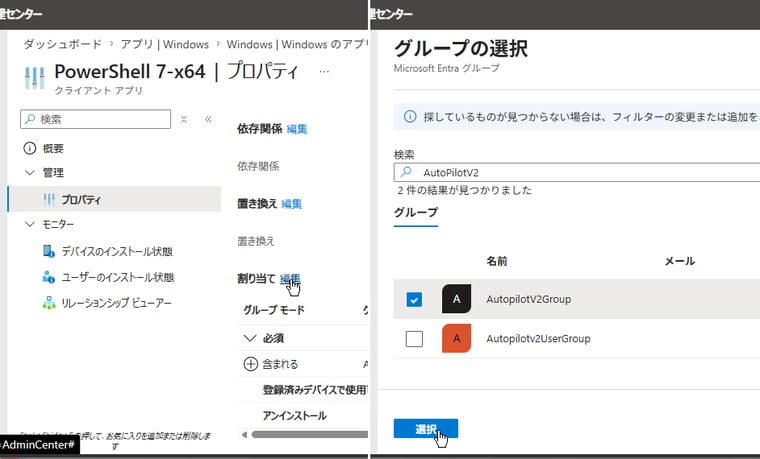Clear the left menu search with X icon
This screenshot has width=760, height=459.
[x=184, y=119]
